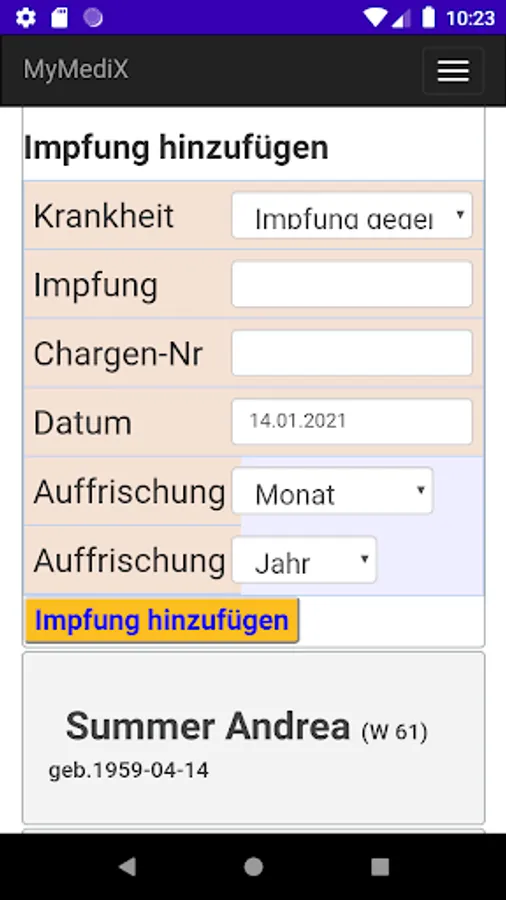Tap the Wi-Fi signal icon

point(375,18)
